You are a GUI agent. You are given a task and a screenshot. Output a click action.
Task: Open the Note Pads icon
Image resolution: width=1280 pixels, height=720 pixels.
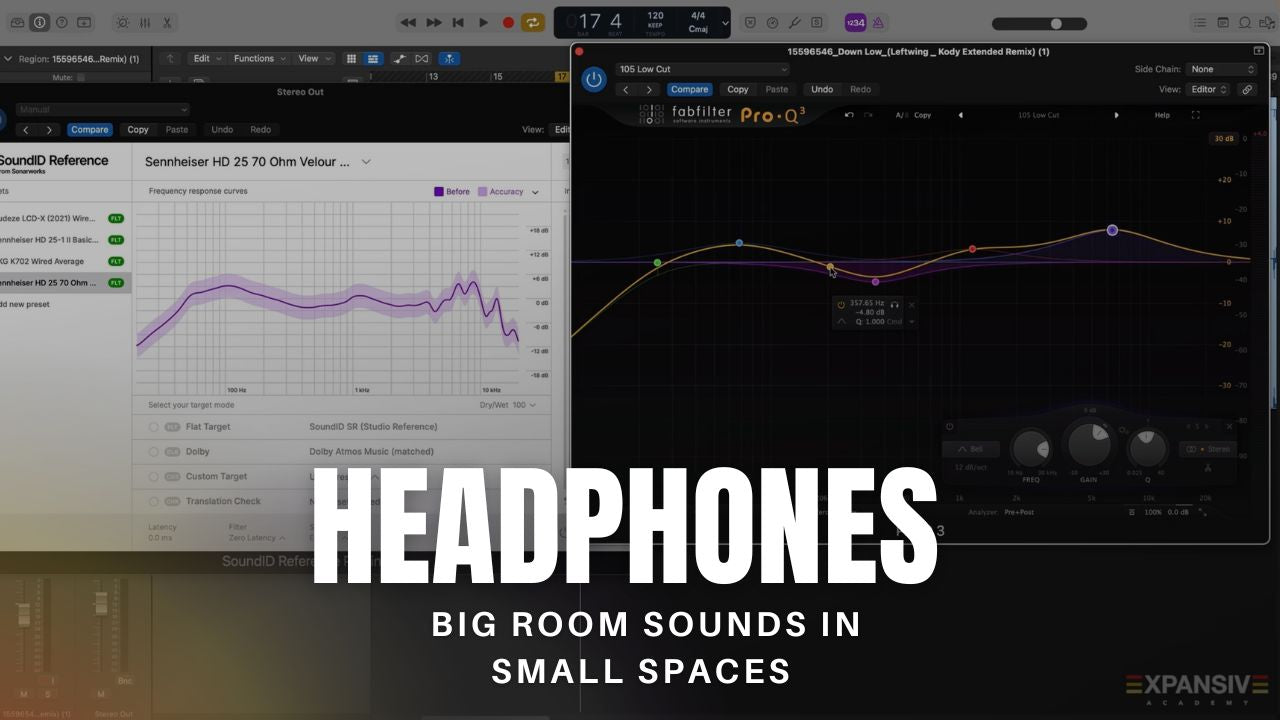[1223, 22]
